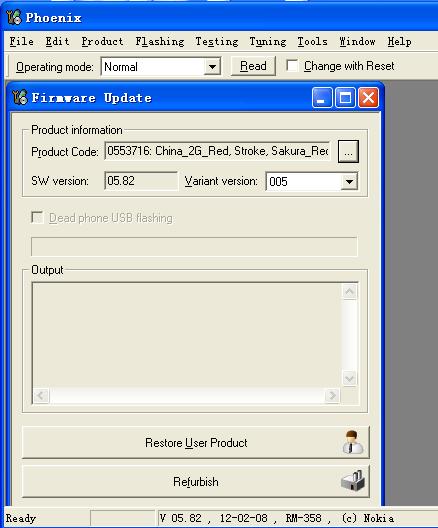The width and height of the screenshot is (438, 528).
Task: Click the Phoenix application icon in title bar
Action: [x=14, y=17]
